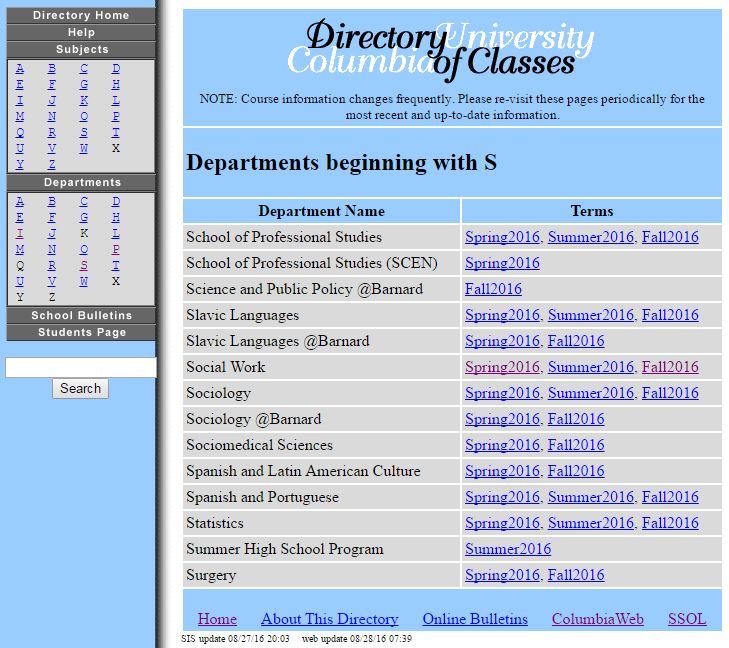Screen dimensions: 729x648
Task: Open Departments letter A link
Action: tap(20, 201)
